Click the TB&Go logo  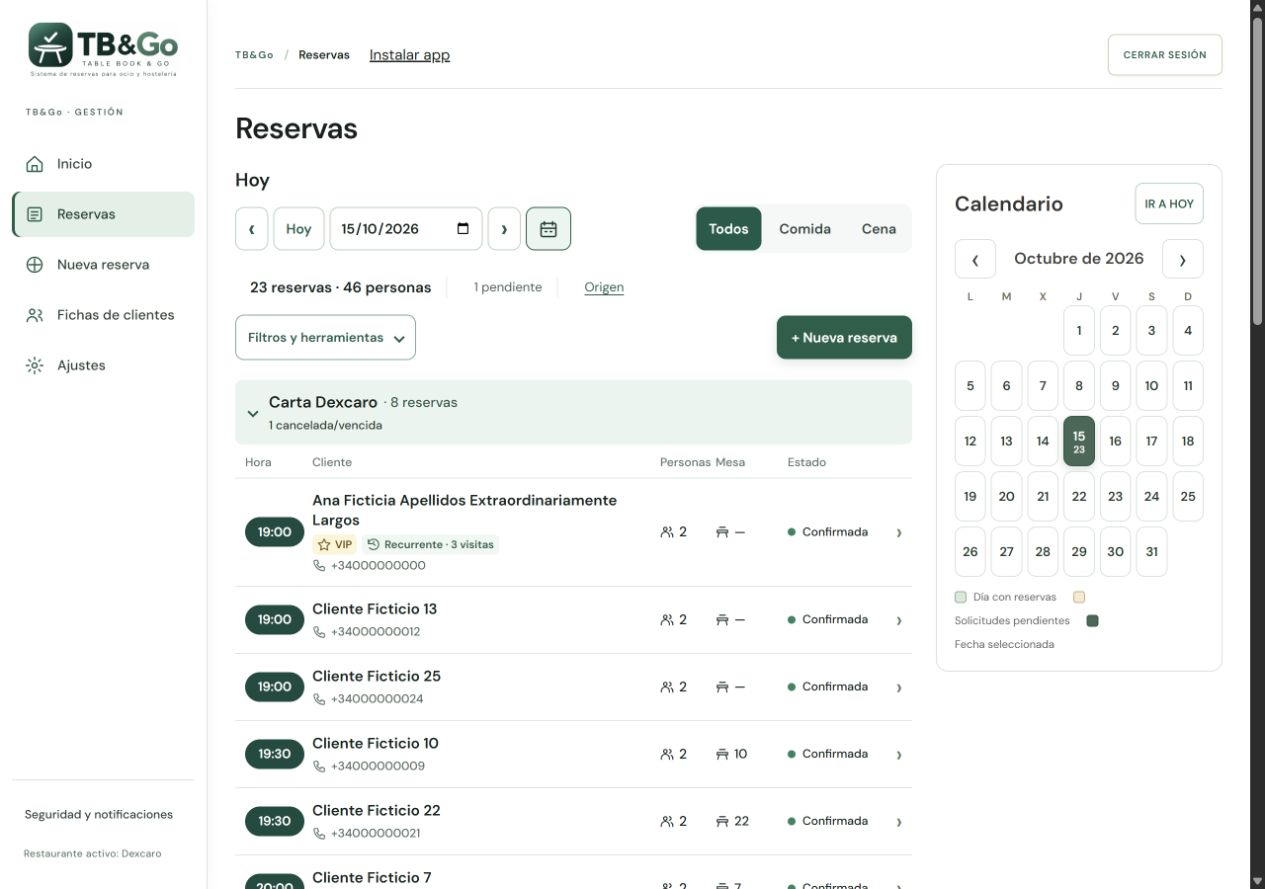(x=103, y=48)
